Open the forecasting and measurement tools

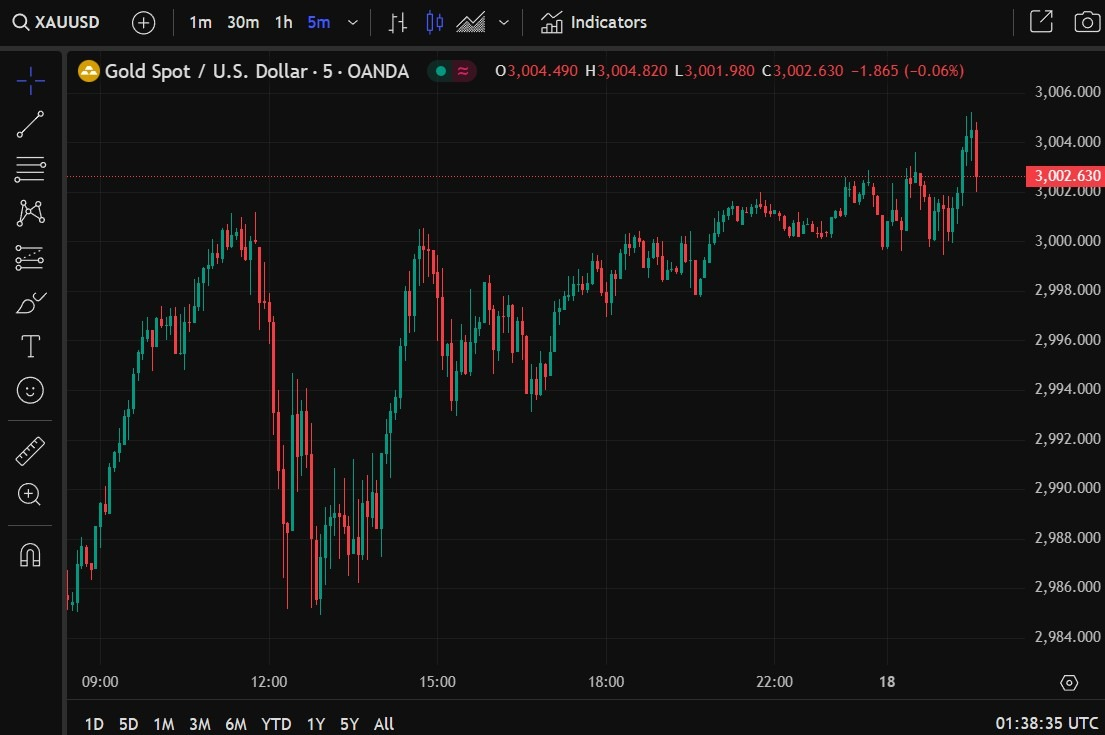tap(30, 258)
